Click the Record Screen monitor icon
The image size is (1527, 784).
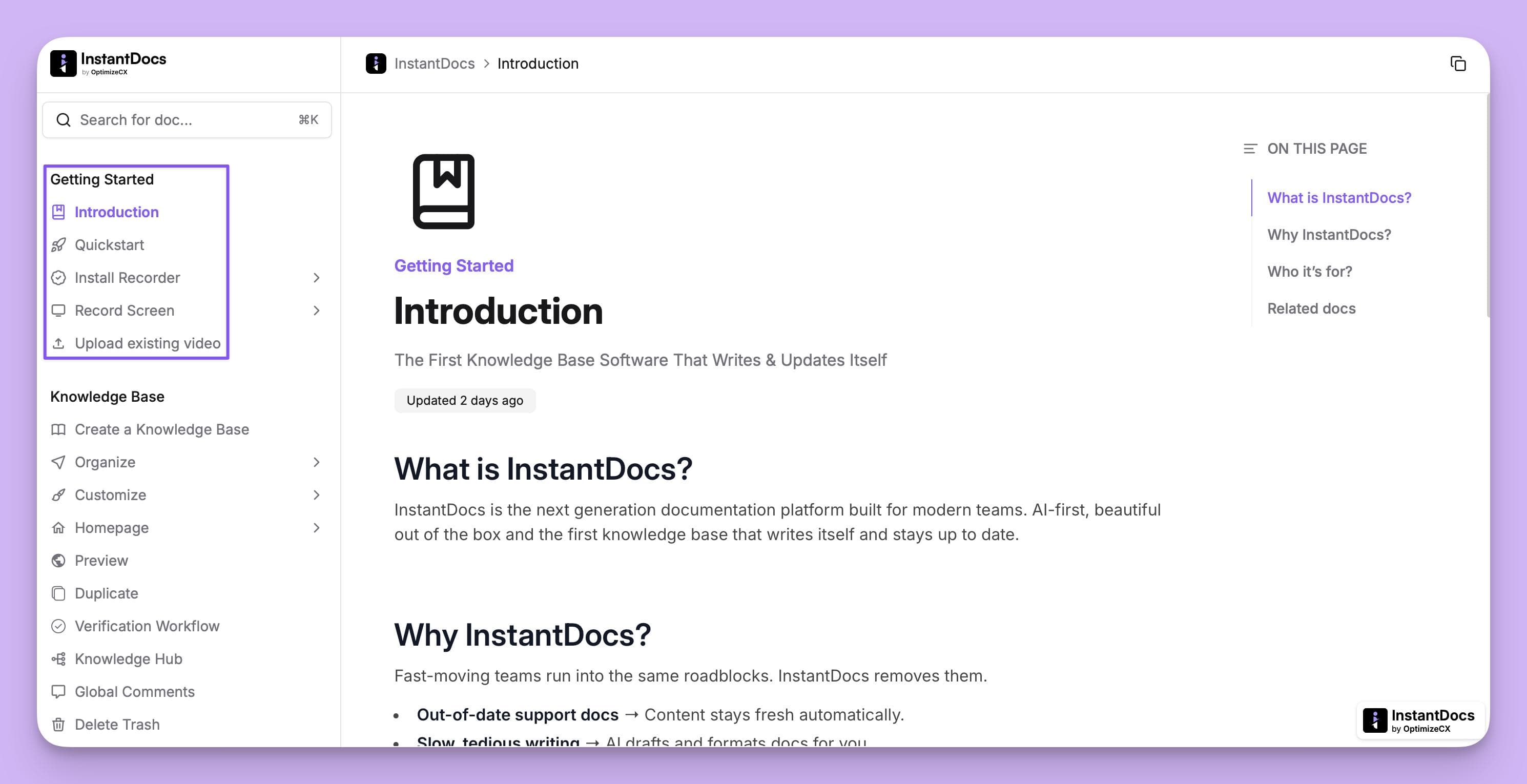pyautogui.click(x=59, y=310)
